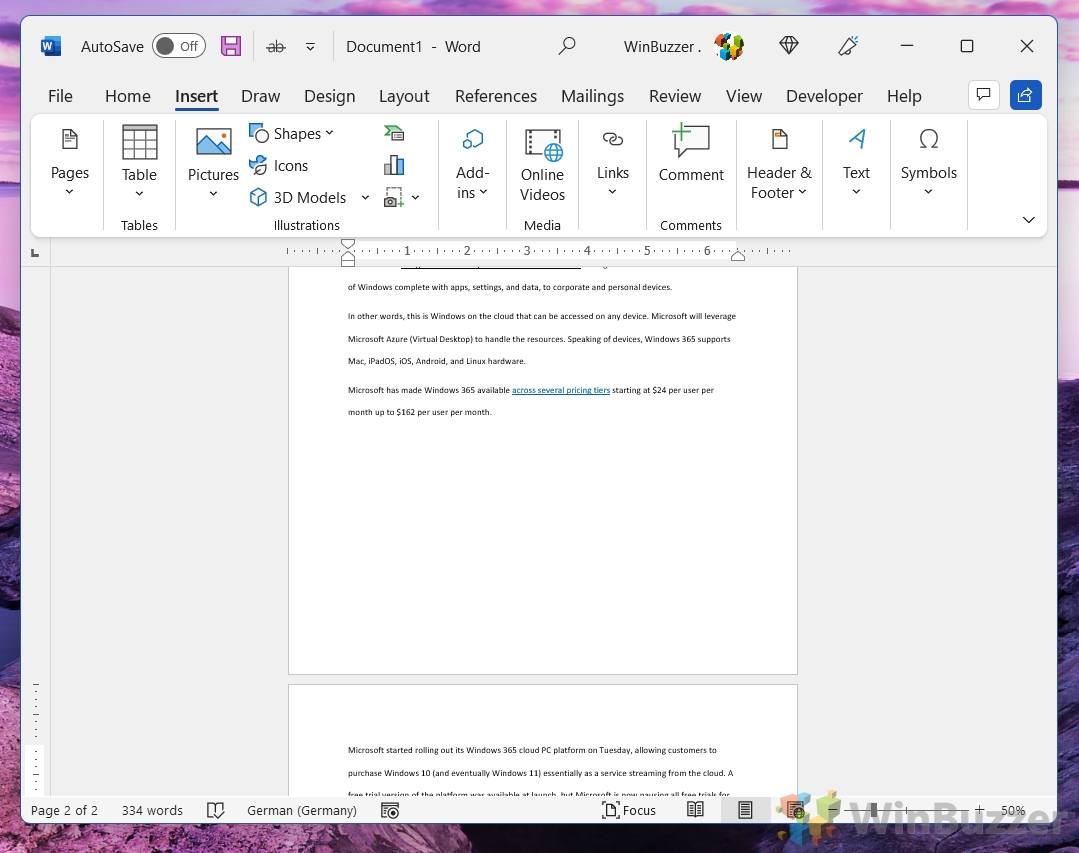Enable Focus mode in status bar
The width and height of the screenshot is (1079, 853).
coord(629,810)
